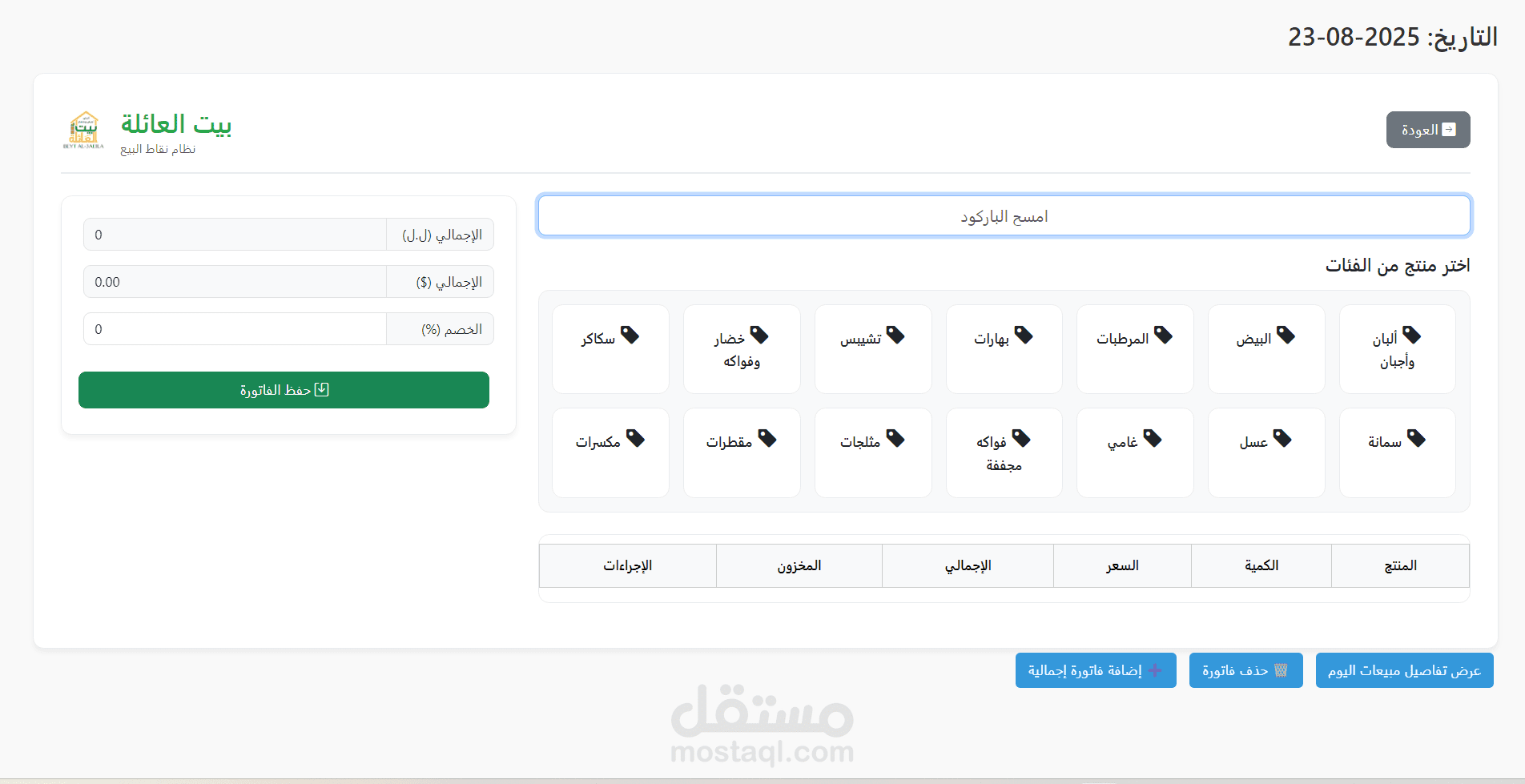Open the سكاكر category card
The width and height of the screenshot is (1525, 784).
[x=610, y=349]
